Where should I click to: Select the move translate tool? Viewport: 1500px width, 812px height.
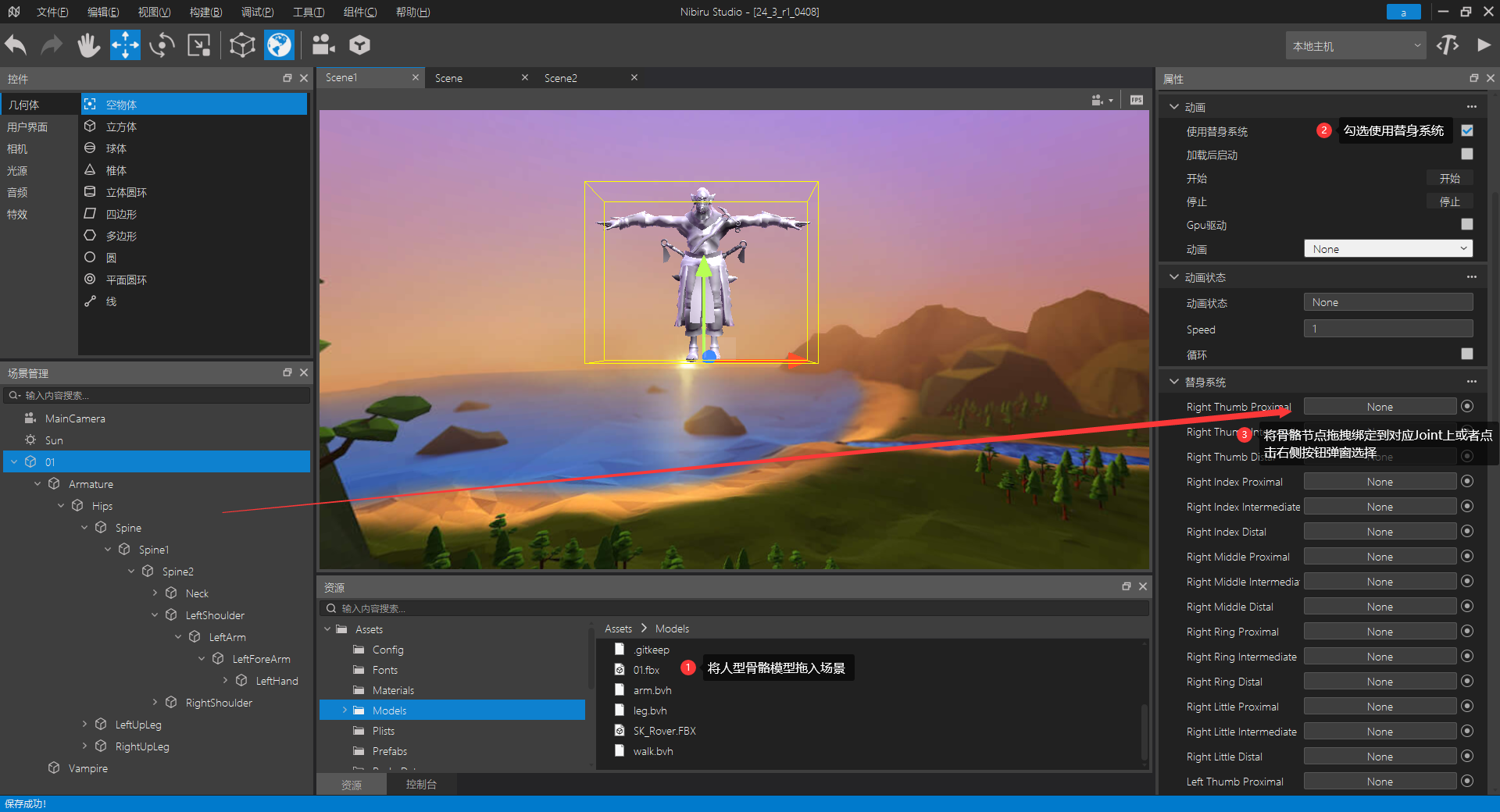pos(125,45)
